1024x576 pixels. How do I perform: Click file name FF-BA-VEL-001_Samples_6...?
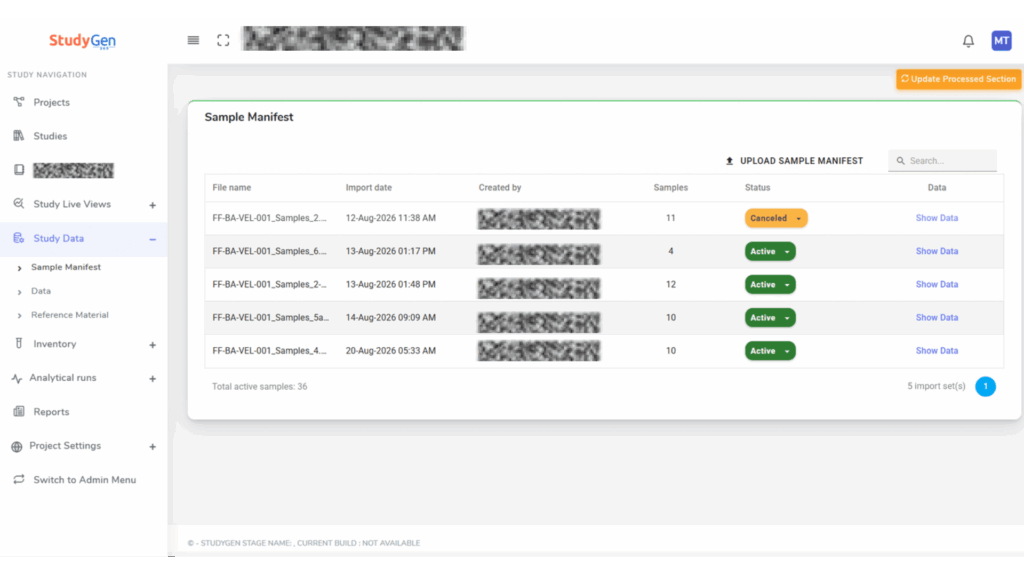269,251
